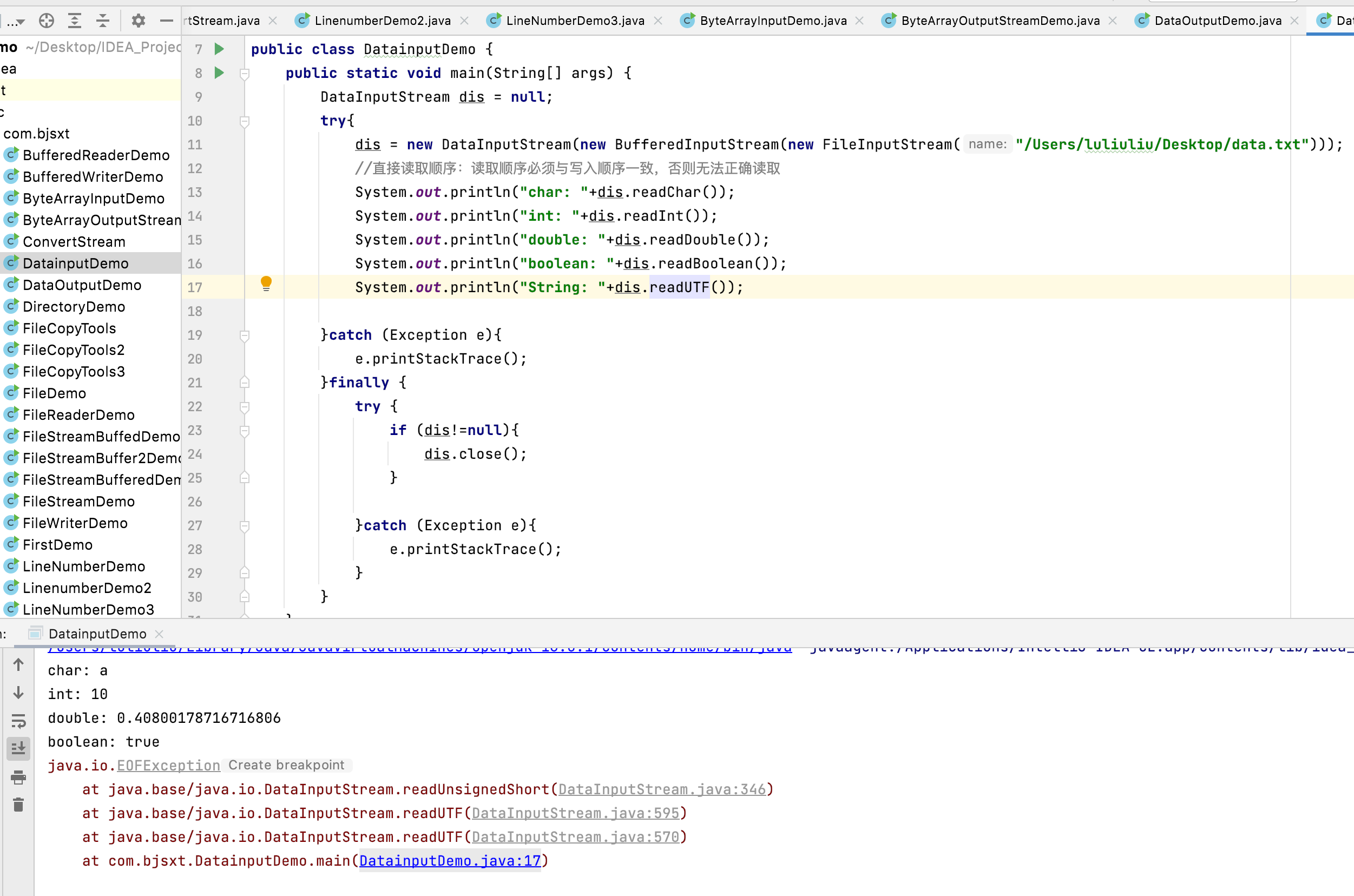The height and width of the screenshot is (896, 1354).
Task: Click the readUTF method call on line 17
Action: pyautogui.click(x=679, y=287)
